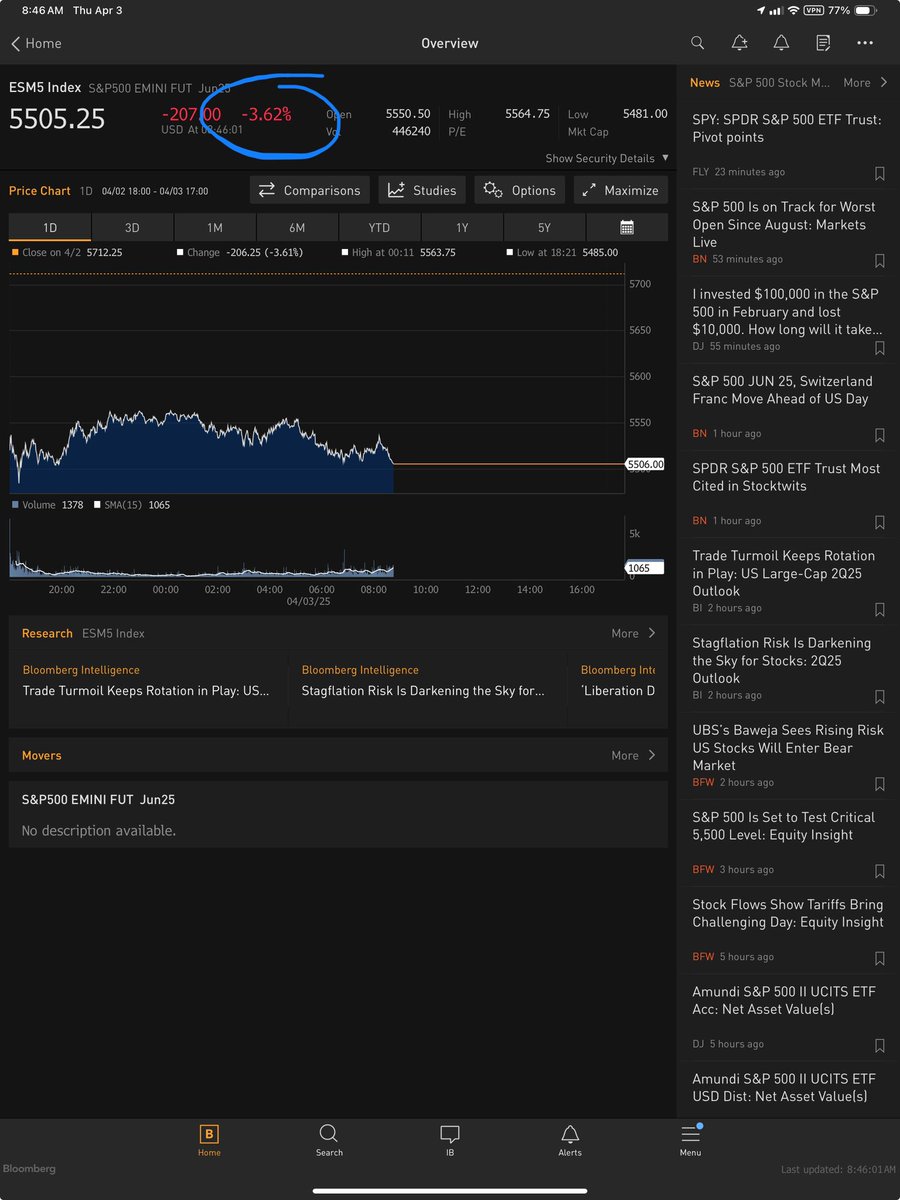Toggle the SMA(15) series legend
The image size is (900, 1200).
(x=132, y=505)
